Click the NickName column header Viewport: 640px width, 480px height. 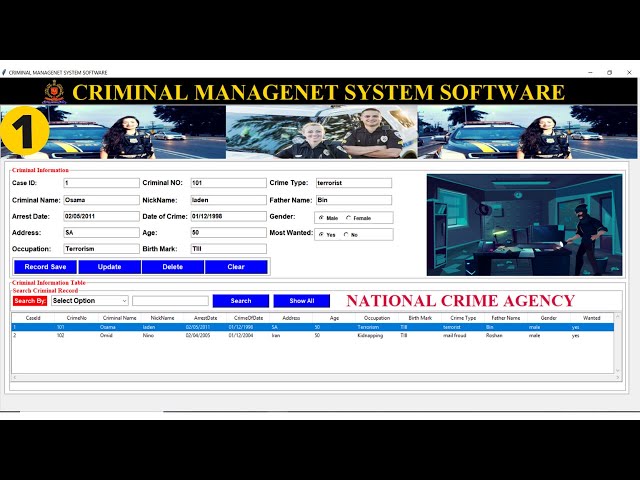click(162, 318)
